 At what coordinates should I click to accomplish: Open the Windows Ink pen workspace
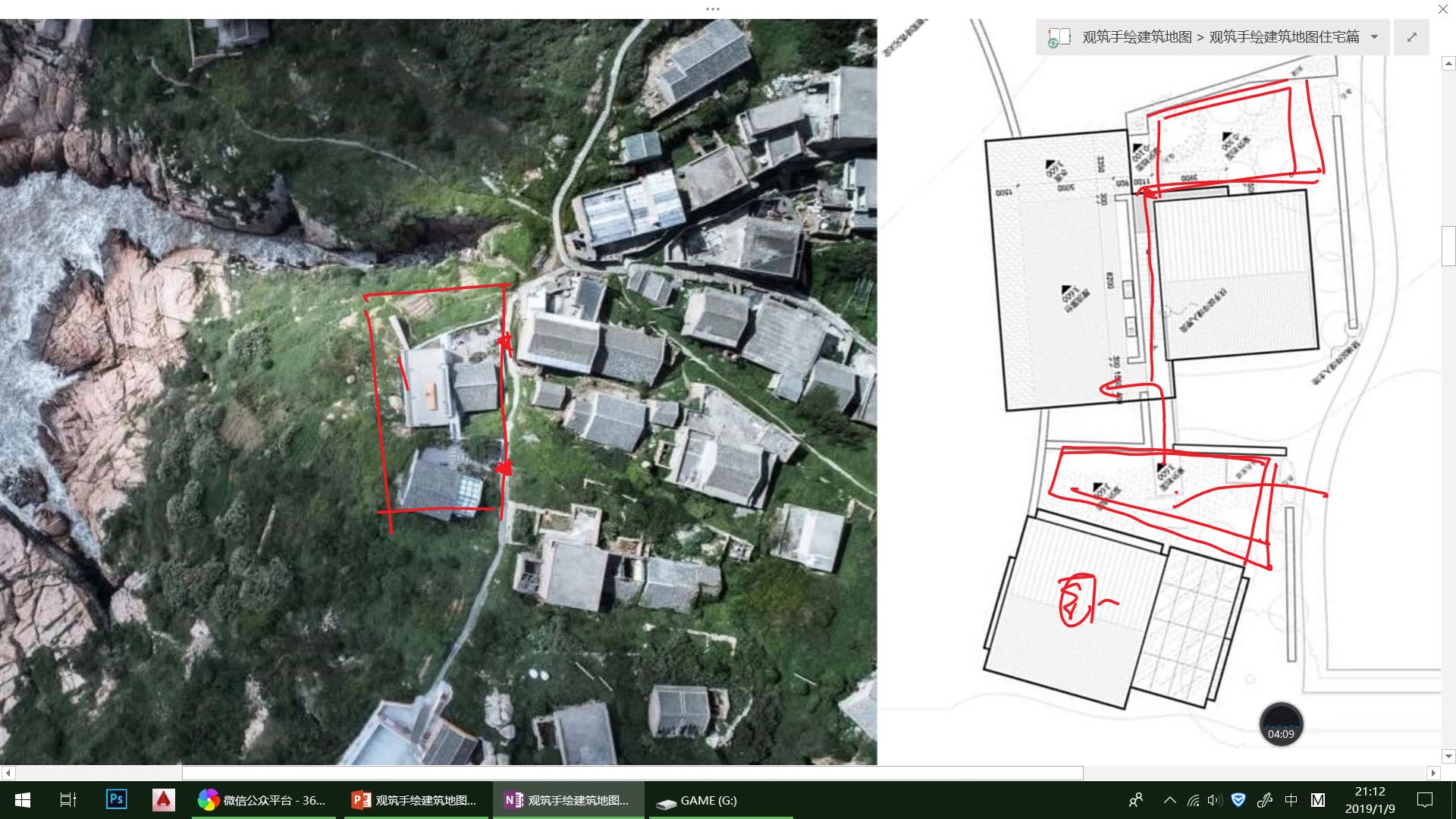click(1264, 800)
